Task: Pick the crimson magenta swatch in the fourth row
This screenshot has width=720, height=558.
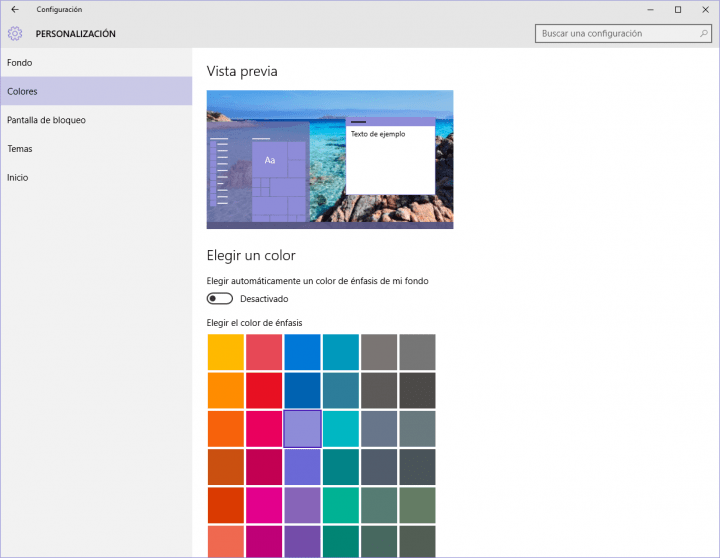Action: (264, 467)
